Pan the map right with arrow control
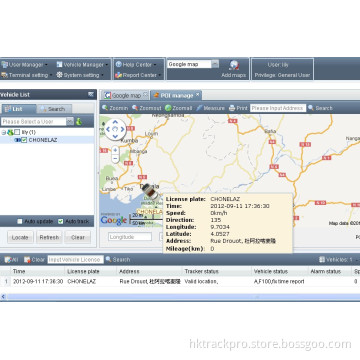360x360 pixels. tap(123, 129)
